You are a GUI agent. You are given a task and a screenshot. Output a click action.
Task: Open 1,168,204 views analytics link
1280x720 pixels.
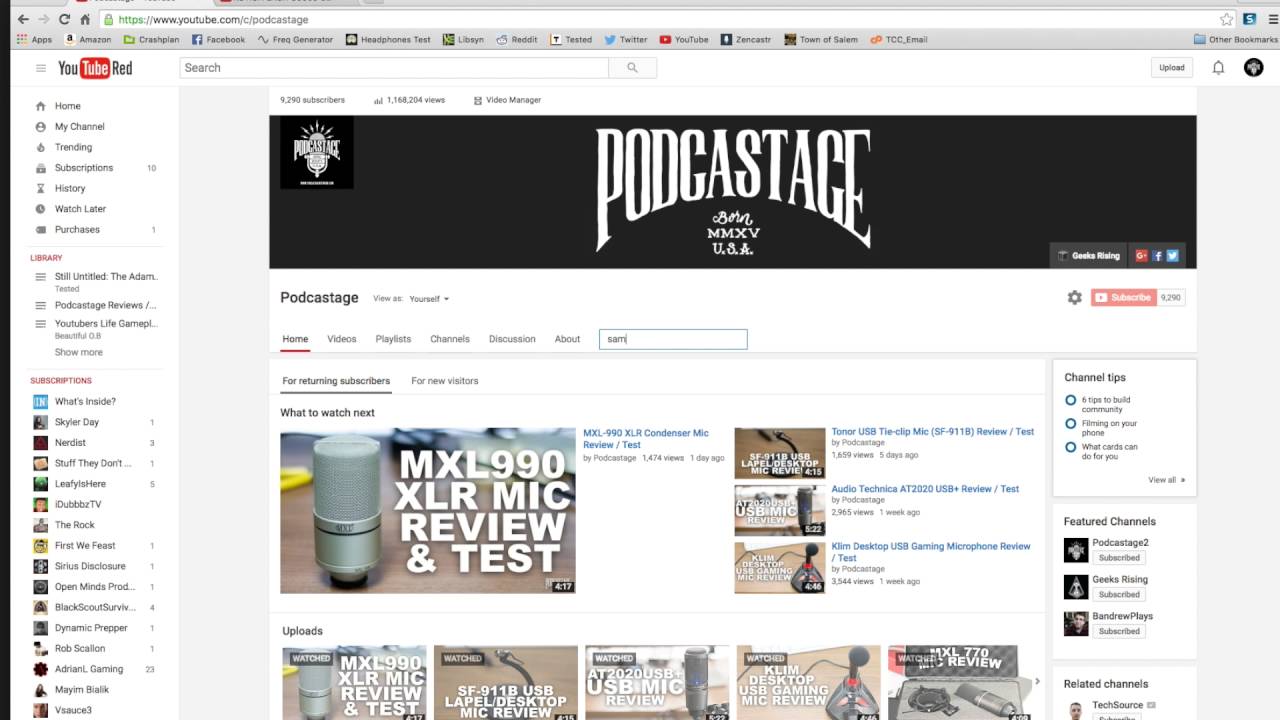click(x=409, y=100)
